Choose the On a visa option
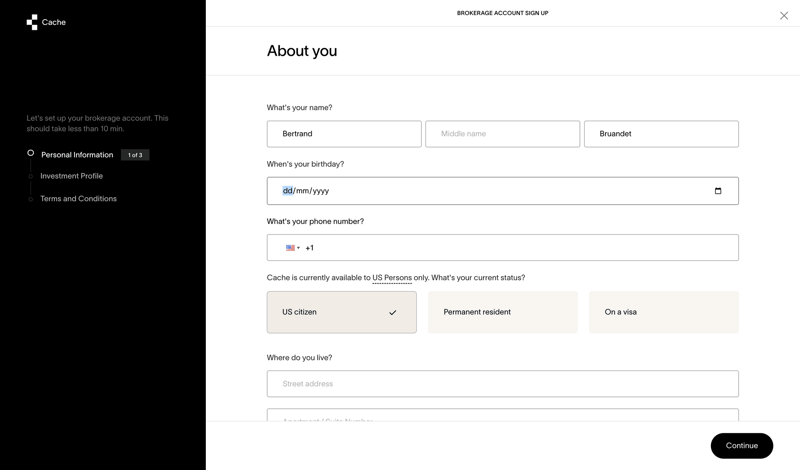The height and width of the screenshot is (470, 800). (663, 312)
